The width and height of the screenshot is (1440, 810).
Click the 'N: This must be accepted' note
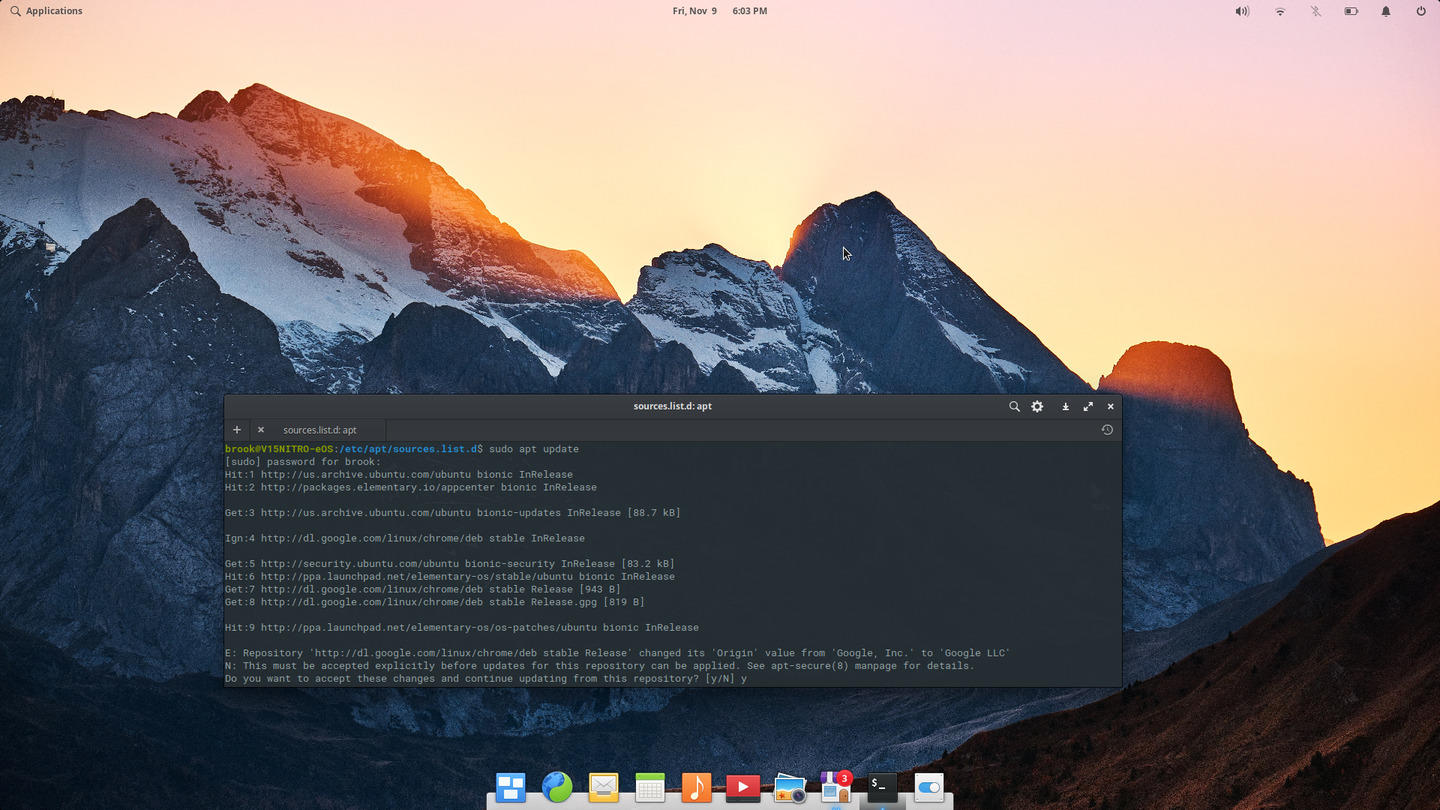[600, 666]
